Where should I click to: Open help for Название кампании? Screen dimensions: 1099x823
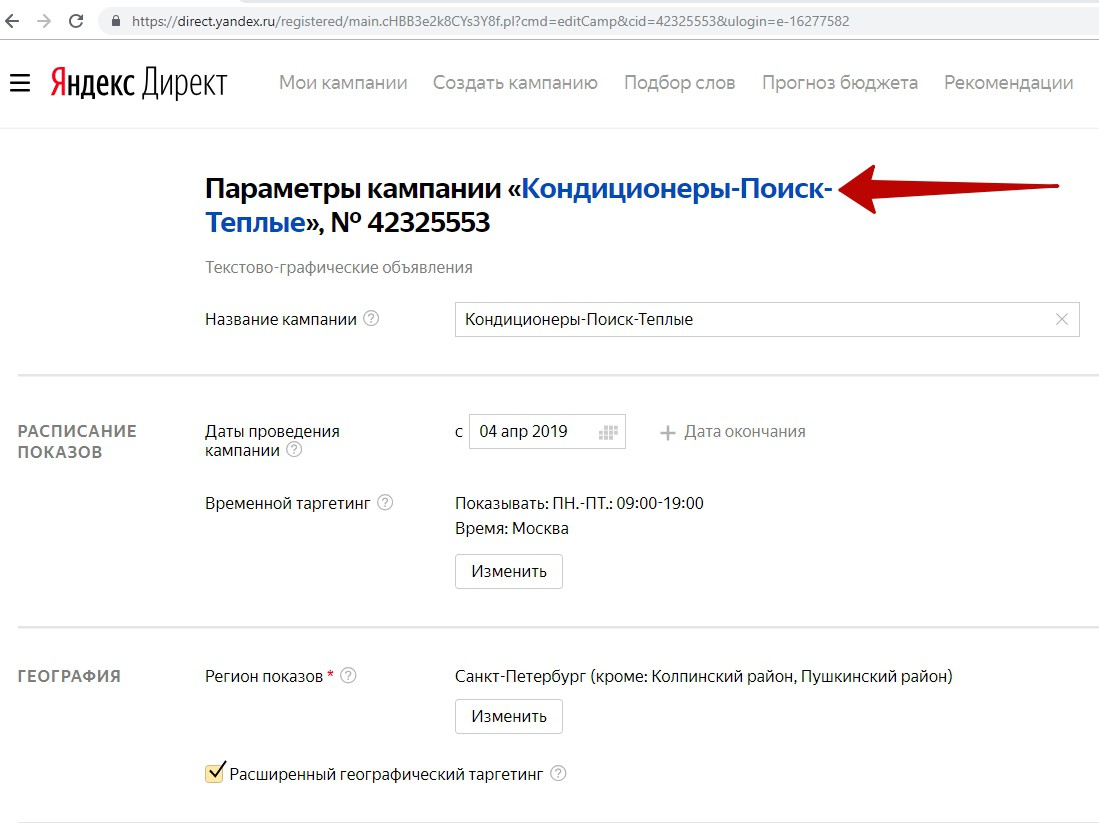(x=371, y=318)
